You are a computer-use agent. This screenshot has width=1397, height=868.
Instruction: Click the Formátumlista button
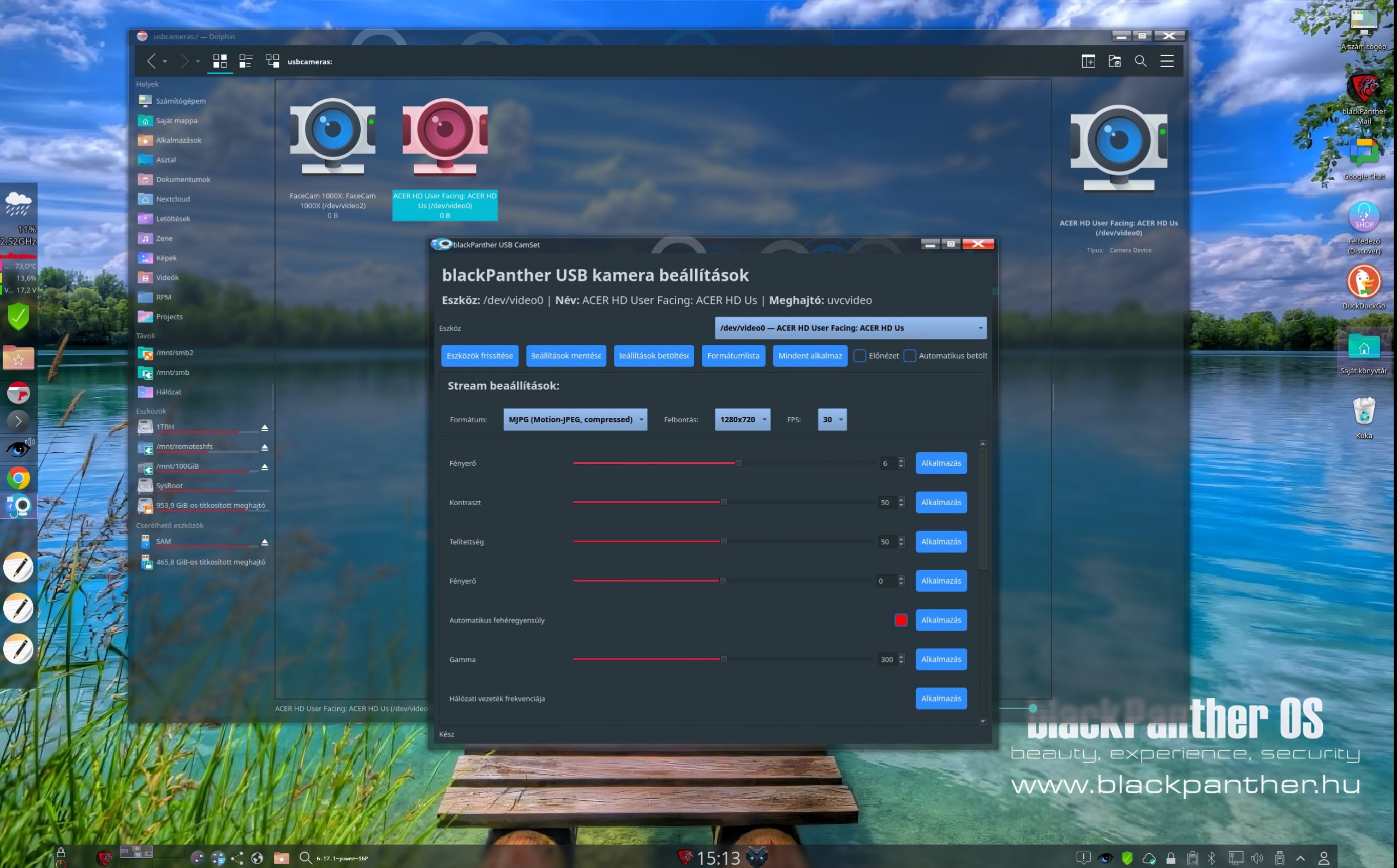[733, 356]
